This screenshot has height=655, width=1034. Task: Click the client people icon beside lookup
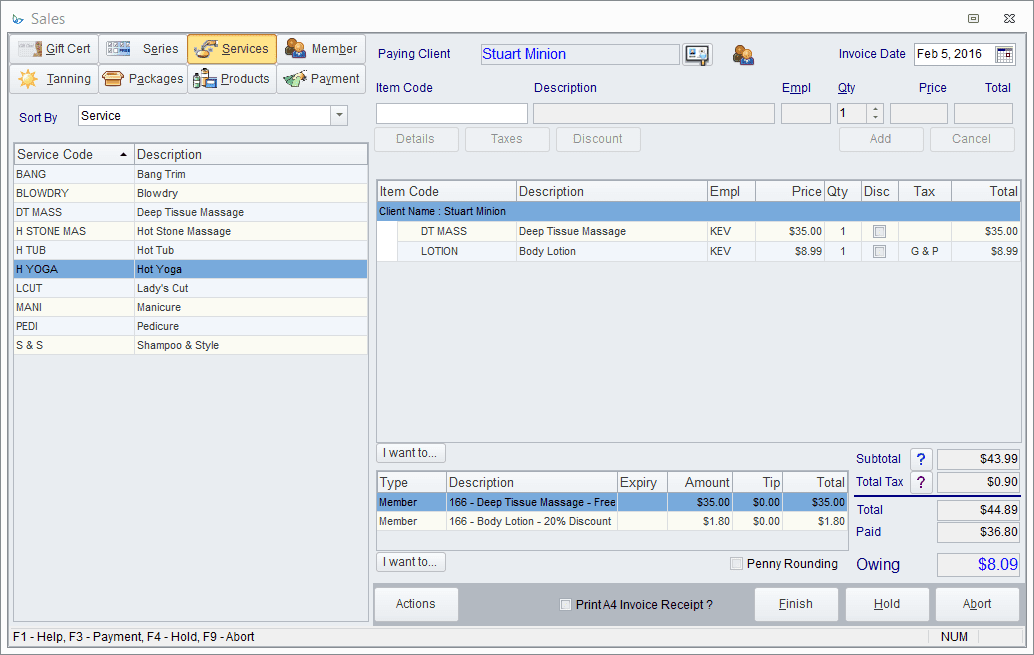pos(743,55)
